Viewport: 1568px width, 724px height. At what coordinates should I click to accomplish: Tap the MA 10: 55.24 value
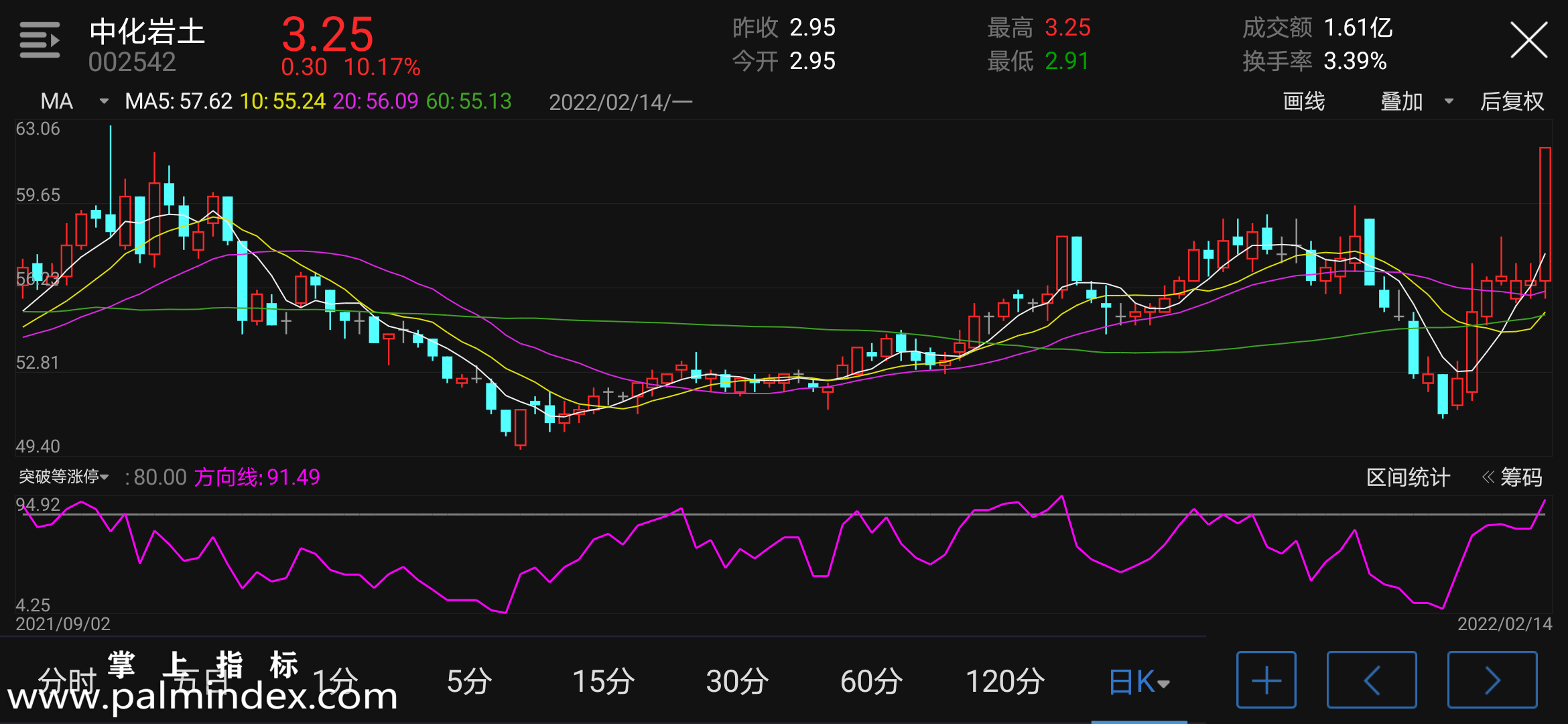tap(282, 101)
